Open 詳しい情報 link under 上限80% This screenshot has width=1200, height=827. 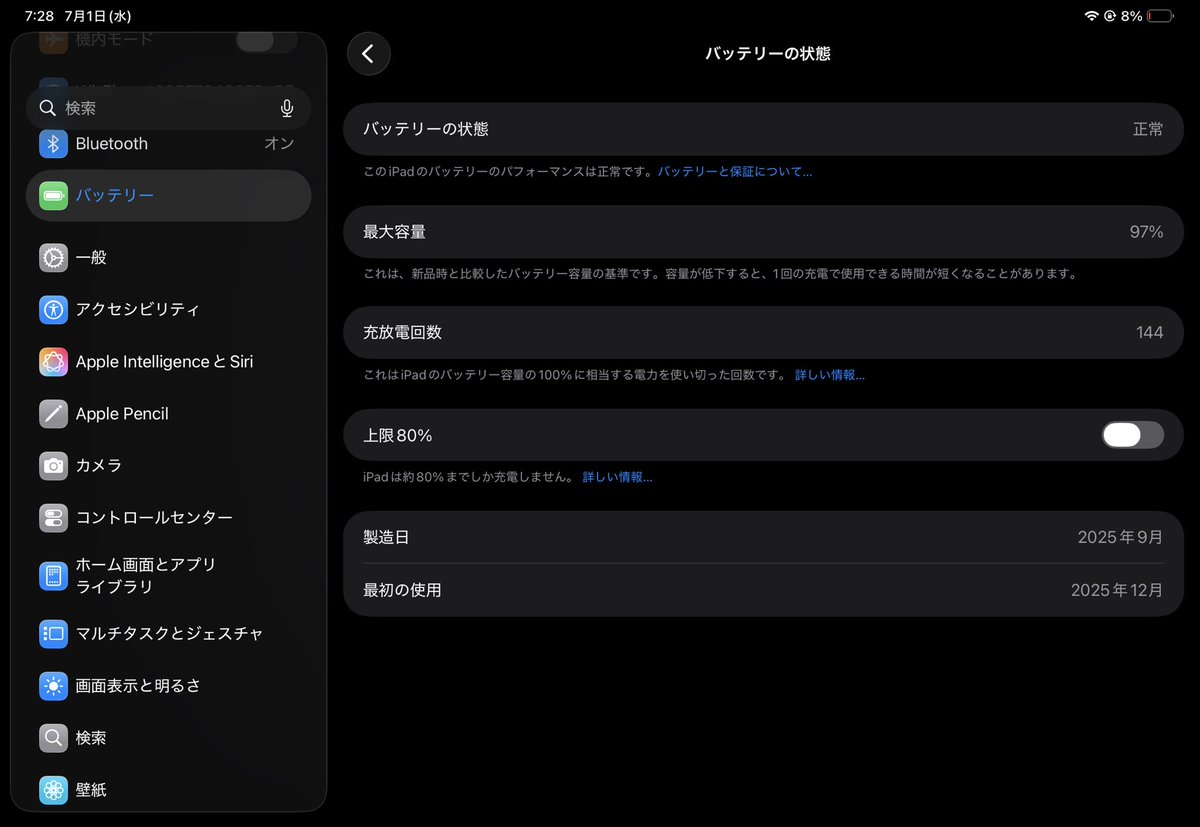[618, 477]
